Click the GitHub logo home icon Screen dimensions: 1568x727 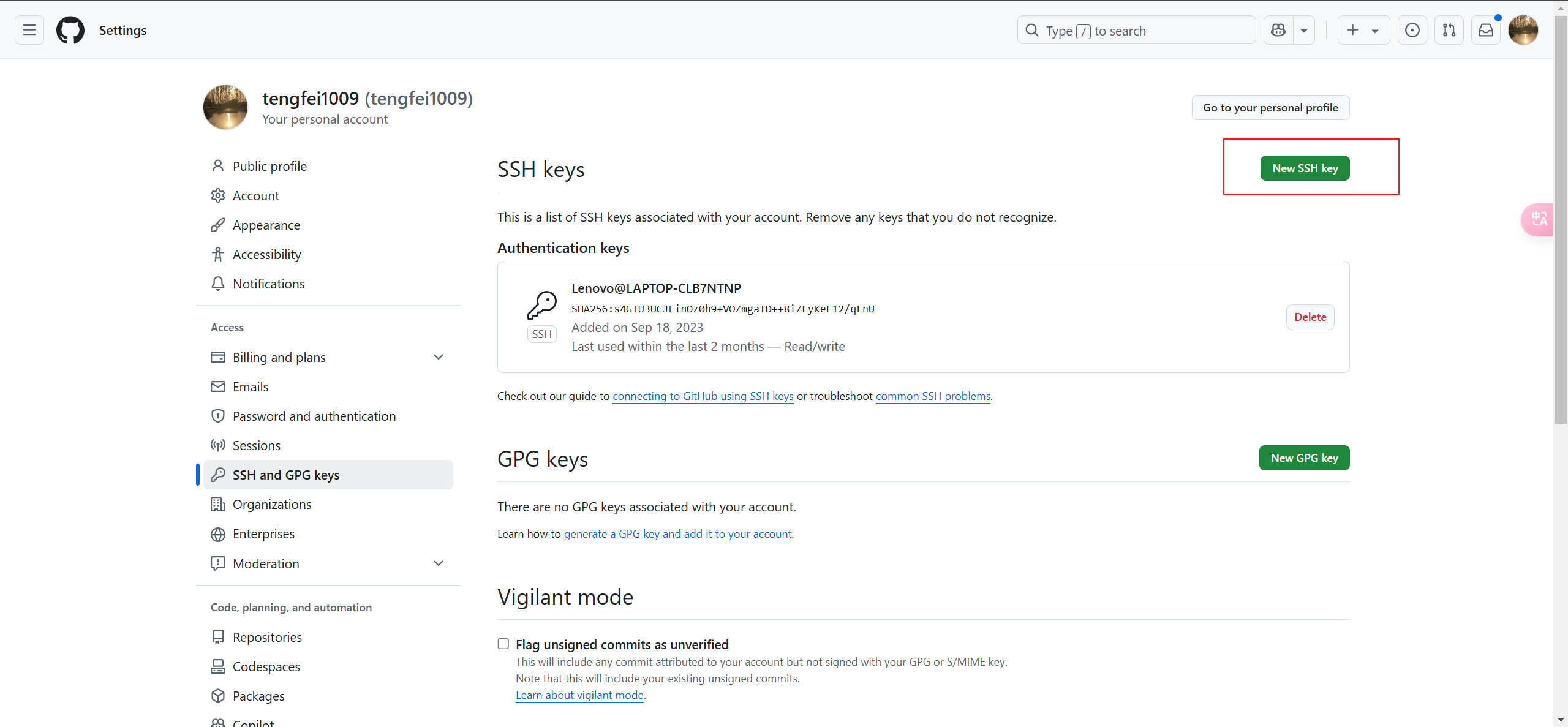(70, 30)
